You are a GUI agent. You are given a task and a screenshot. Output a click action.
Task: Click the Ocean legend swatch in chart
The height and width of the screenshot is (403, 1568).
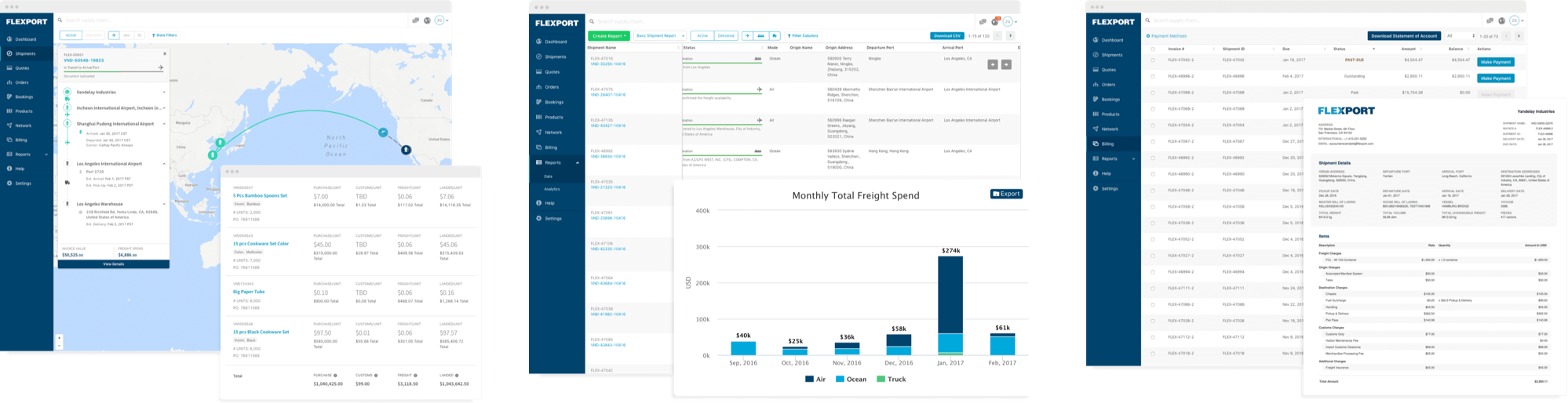click(x=840, y=379)
